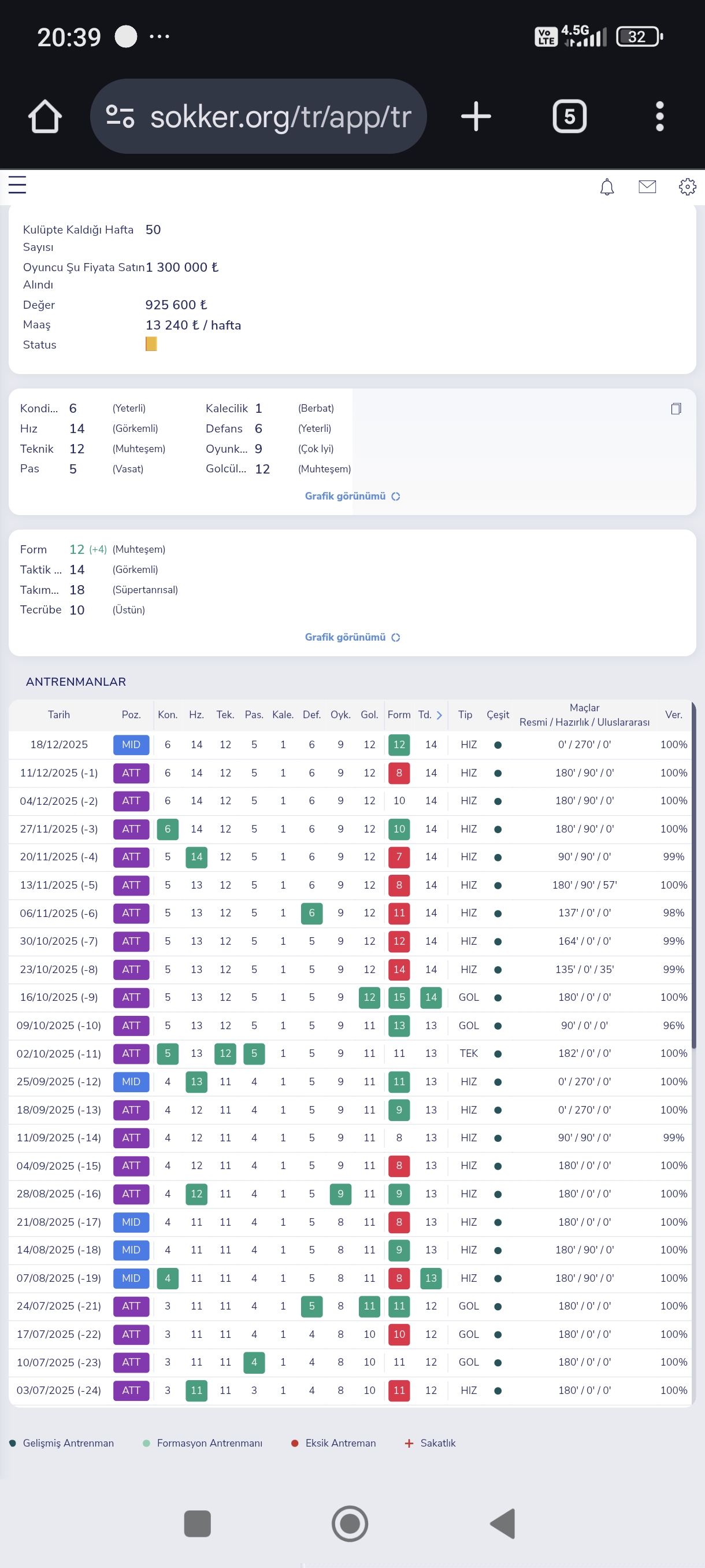Tap site settings icon in the address bar

point(120,116)
